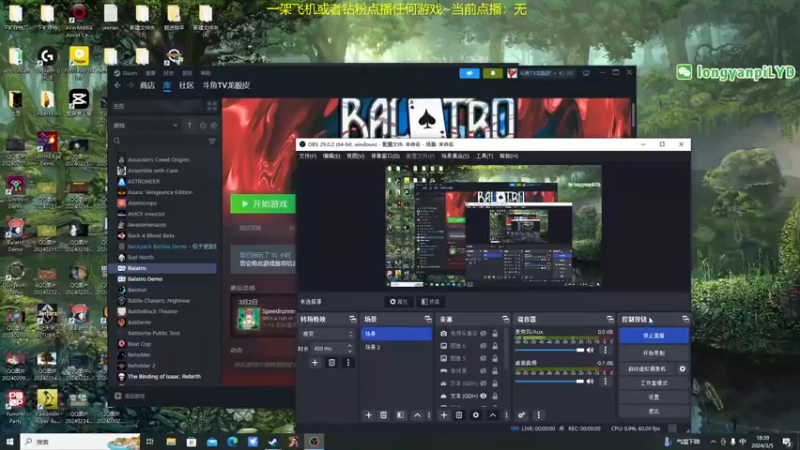Open OBS Studio from the taskbar
Screen dimensions: 800x450
tap(314, 441)
